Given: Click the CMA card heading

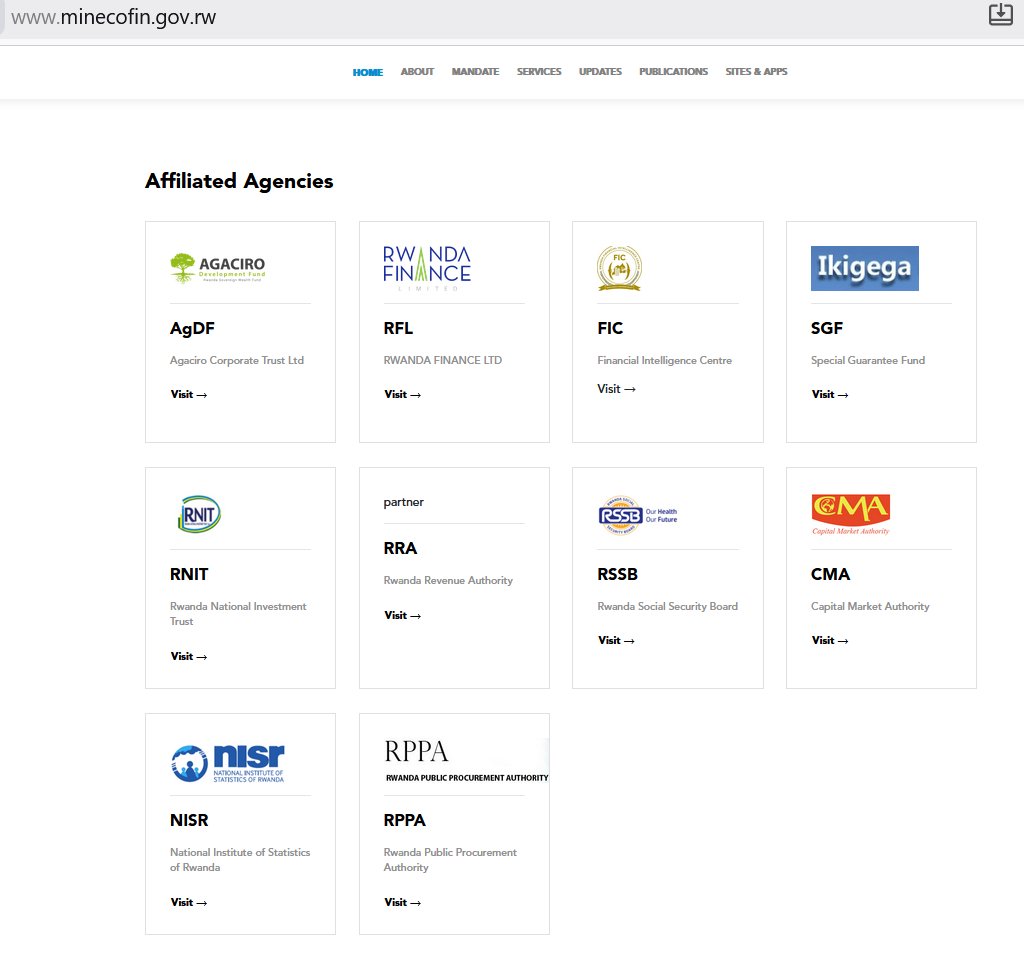Looking at the screenshot, I should [x=831, y=575].
